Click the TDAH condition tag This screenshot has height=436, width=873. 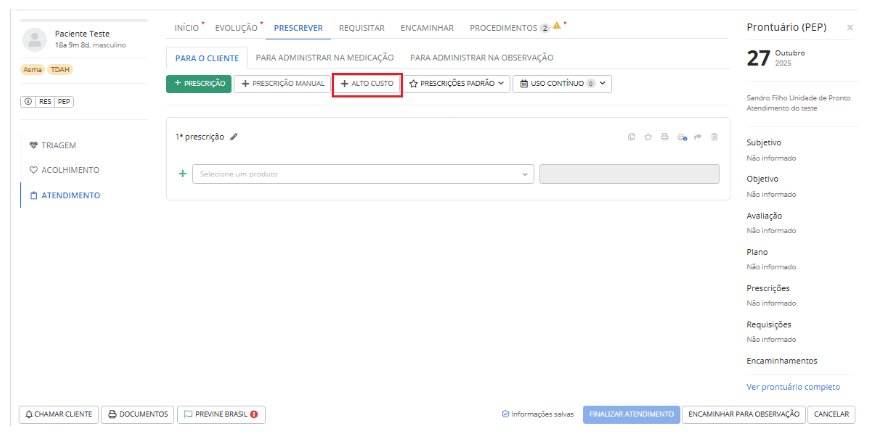click(x=60, y=70)
